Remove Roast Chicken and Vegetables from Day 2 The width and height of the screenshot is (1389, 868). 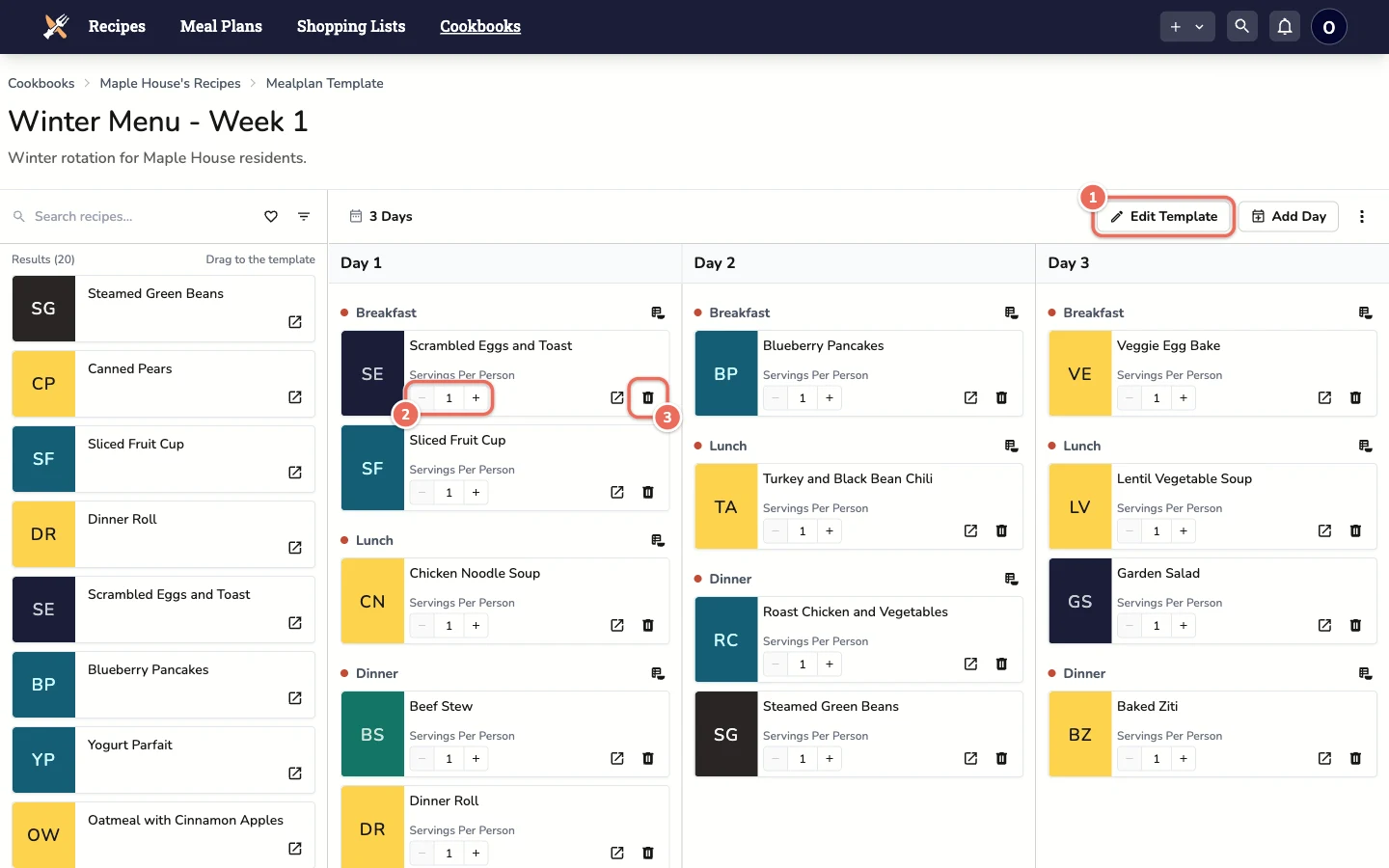(1001, 665)
